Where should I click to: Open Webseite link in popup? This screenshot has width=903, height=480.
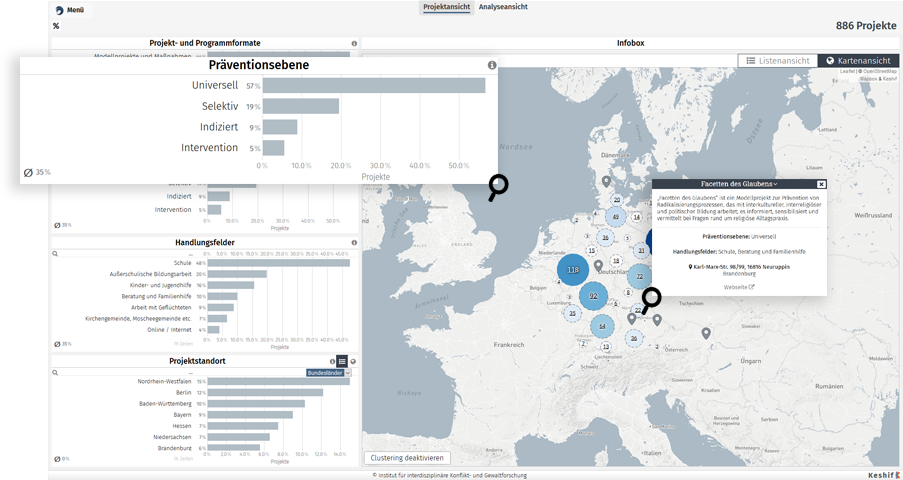point(739,287)
